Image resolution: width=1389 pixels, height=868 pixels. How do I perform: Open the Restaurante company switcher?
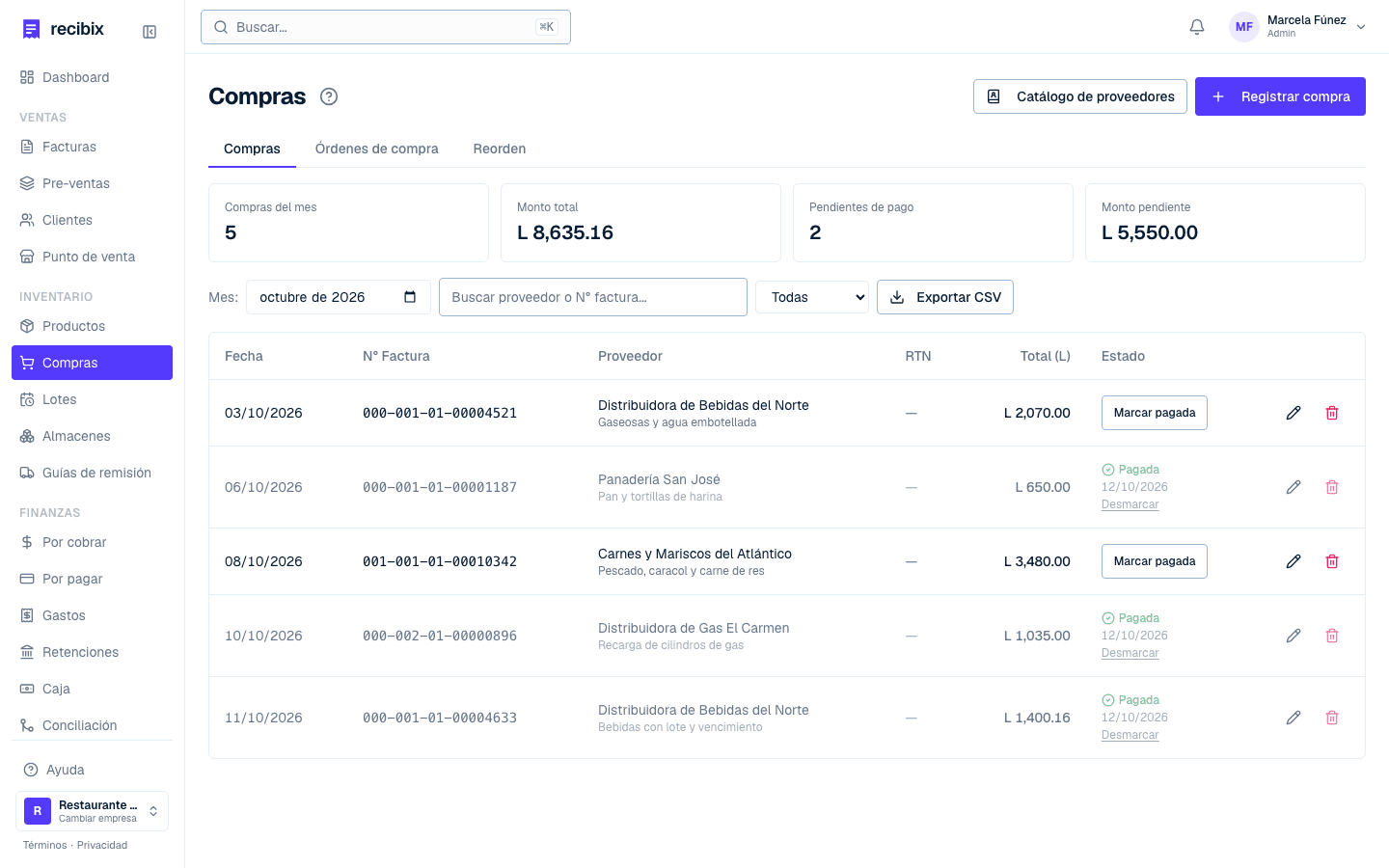click(x=92, y=811)
